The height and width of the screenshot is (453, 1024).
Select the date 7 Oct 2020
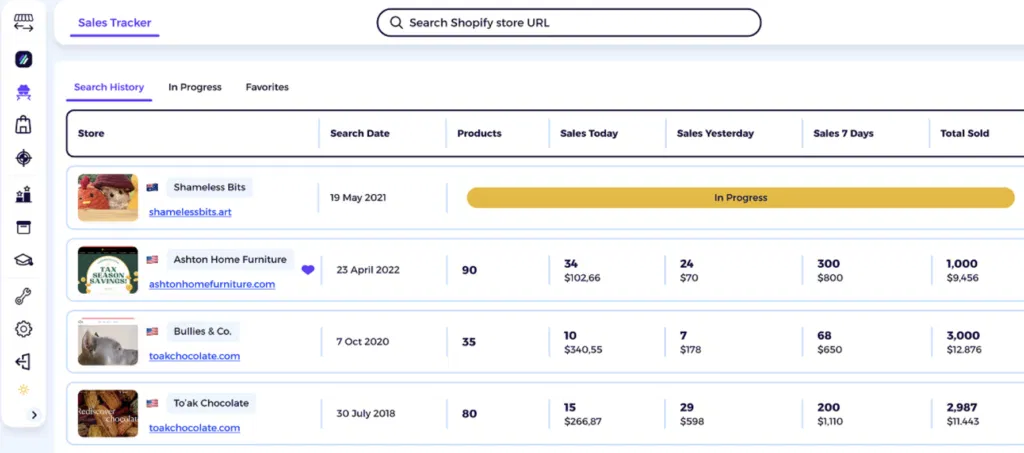point(362,341)
